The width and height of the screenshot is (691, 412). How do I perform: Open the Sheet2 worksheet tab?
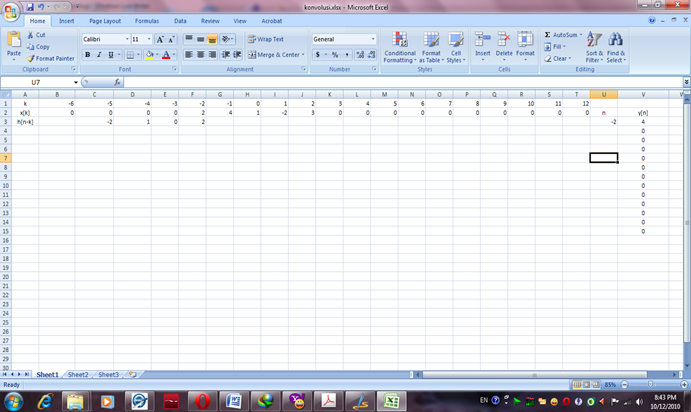78,375
